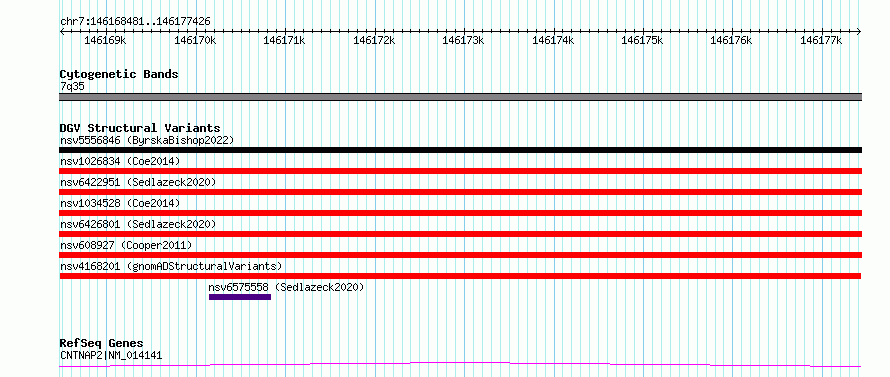Click the 146176k ruler tick label
890x377 pixels.
(731, 40)
